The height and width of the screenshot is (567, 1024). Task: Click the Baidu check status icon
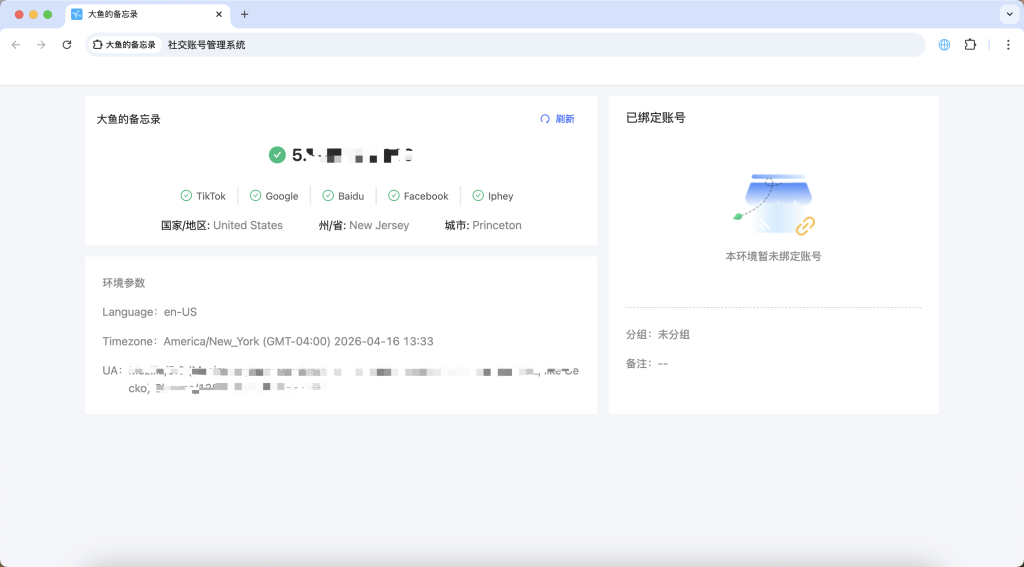[328, 196]
